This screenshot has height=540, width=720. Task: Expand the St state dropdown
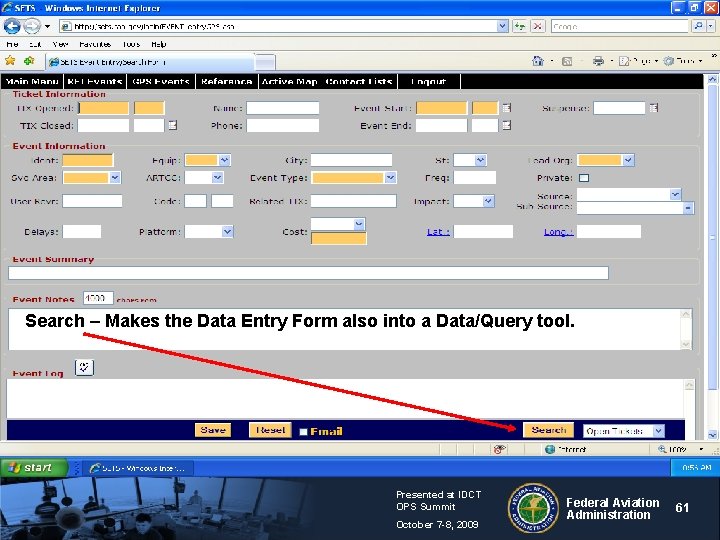click(480, 160)
